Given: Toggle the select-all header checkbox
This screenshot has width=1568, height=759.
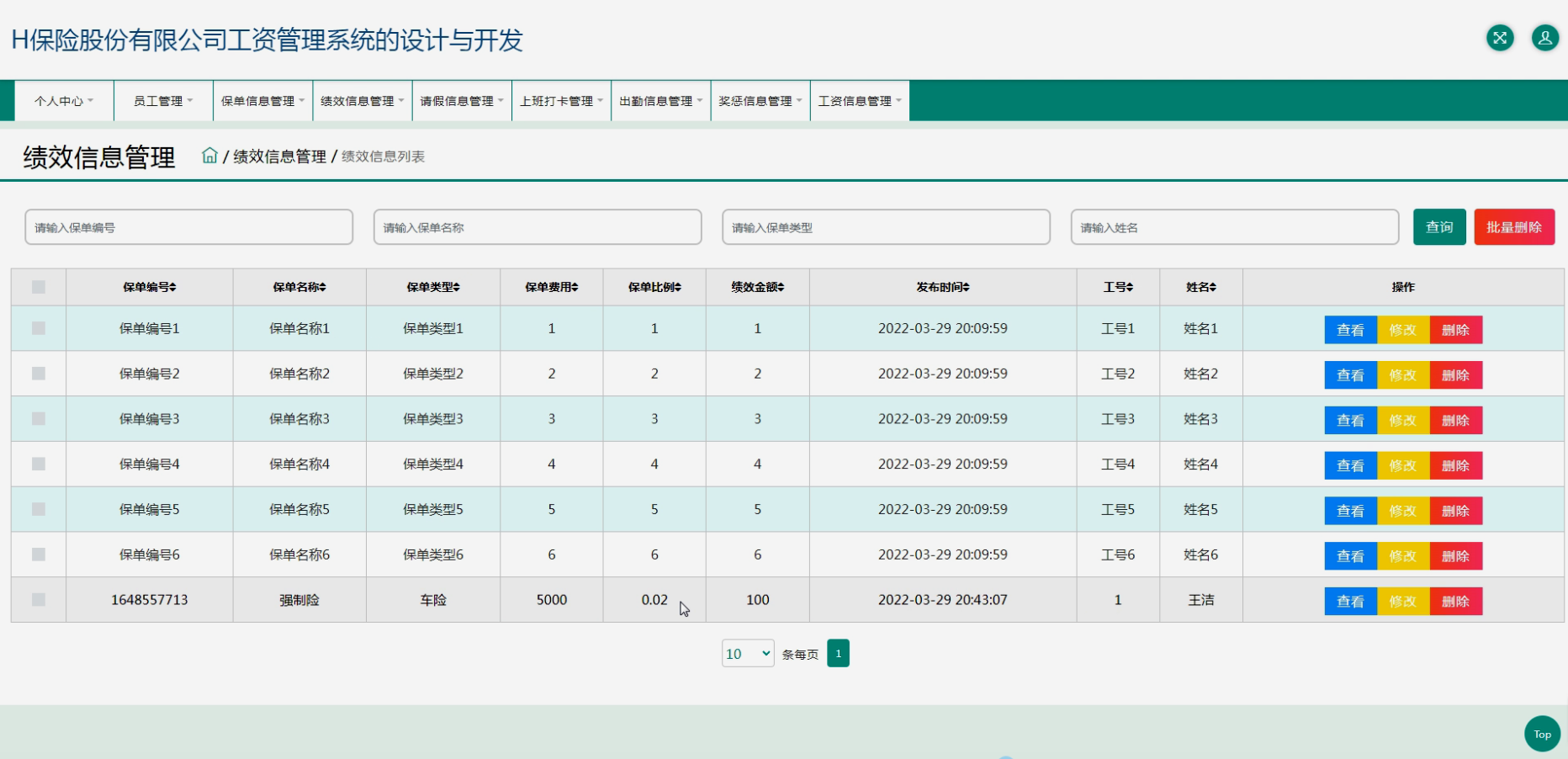Looking at the screenshot, I should tap(39, 287).
